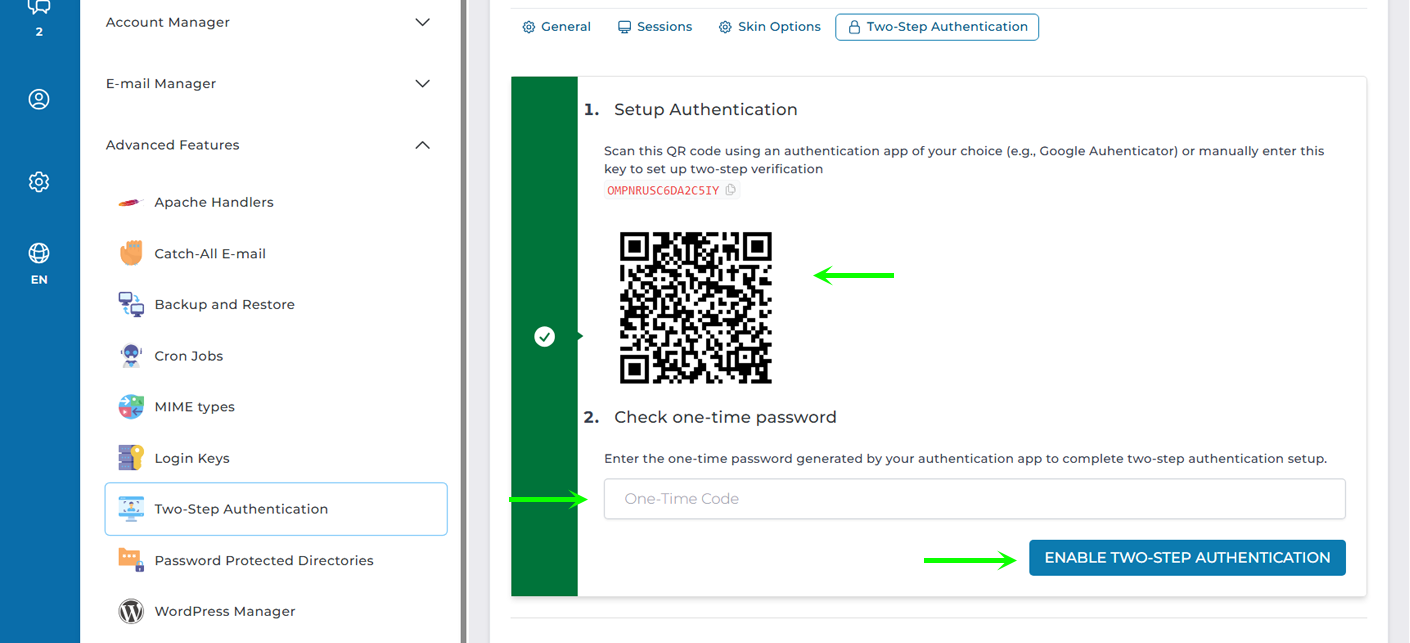This screenshot has width=1410, height=643.
Task: Copy the secret key with copy icon
Action: pos(730,190)
